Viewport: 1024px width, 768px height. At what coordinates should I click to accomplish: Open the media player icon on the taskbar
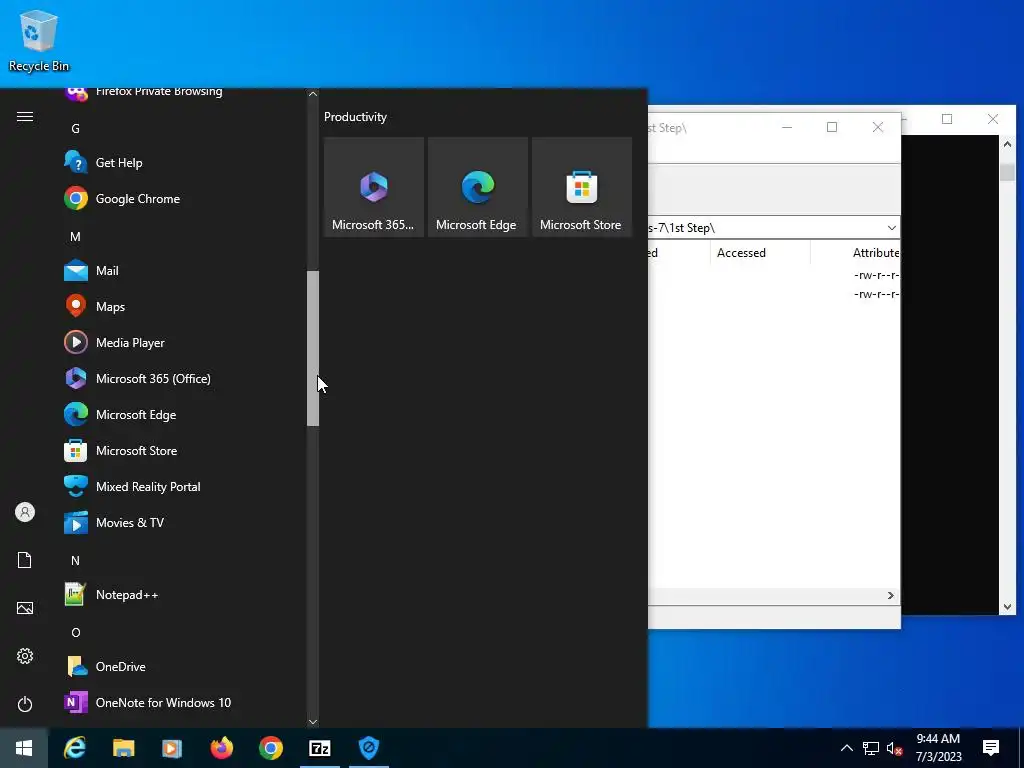coord(172,748)
